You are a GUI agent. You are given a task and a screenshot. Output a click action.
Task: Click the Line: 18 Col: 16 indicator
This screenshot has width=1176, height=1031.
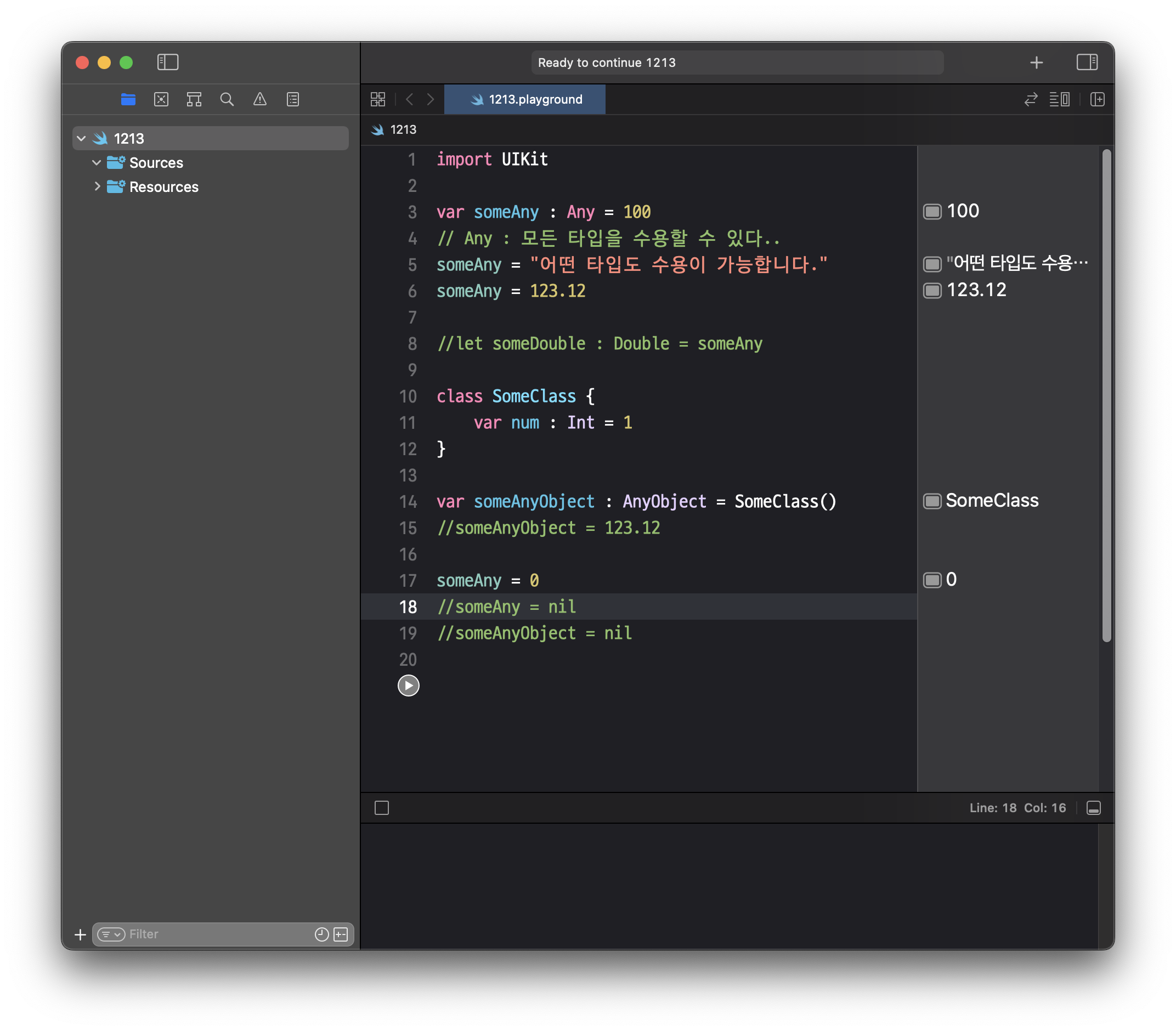(1017, 808)
